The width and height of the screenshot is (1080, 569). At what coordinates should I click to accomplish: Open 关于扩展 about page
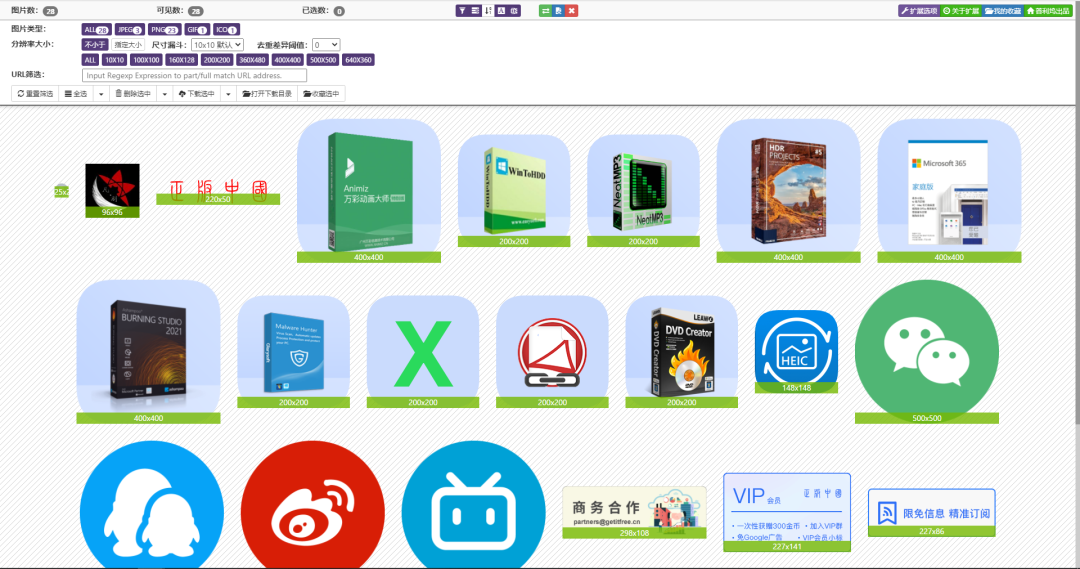(961, 11)
